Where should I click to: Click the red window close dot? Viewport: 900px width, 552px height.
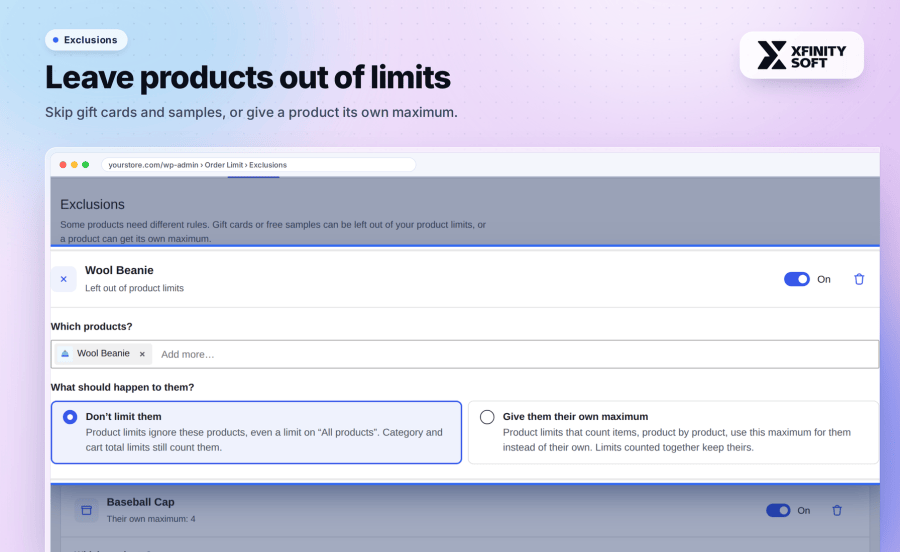tap(63, 165)
